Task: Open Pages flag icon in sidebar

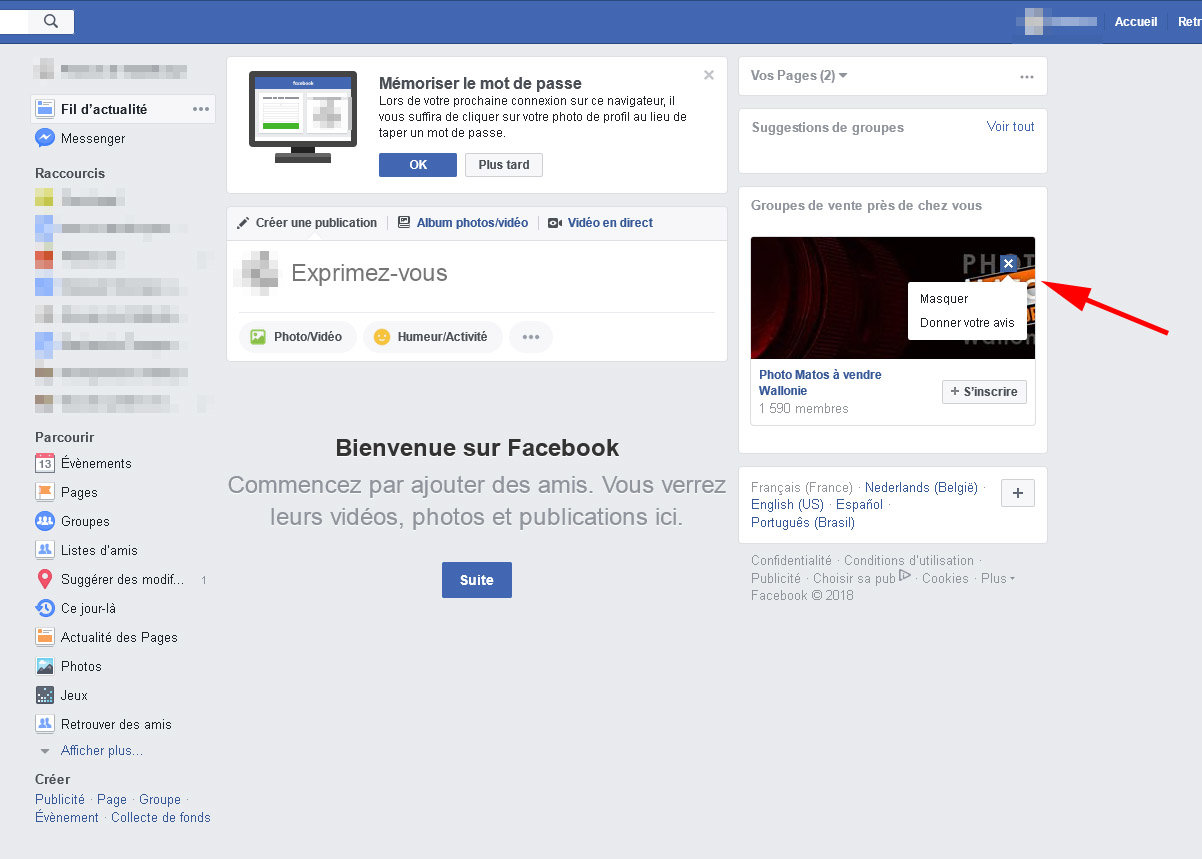Action: click(44, 492)
